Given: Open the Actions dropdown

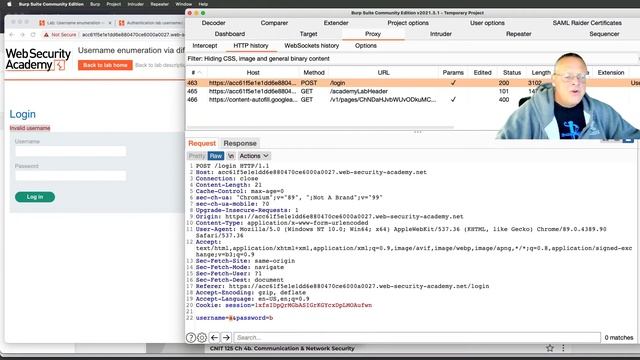Looking at the screenshot, I should coord(254,156).
